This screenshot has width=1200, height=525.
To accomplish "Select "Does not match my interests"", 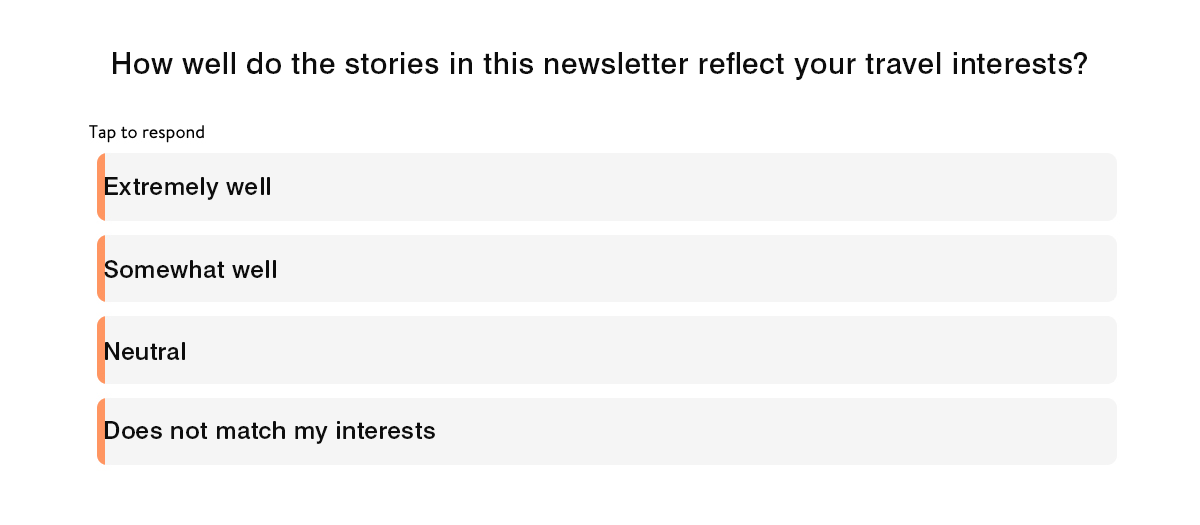I will (x=606, y=431).
